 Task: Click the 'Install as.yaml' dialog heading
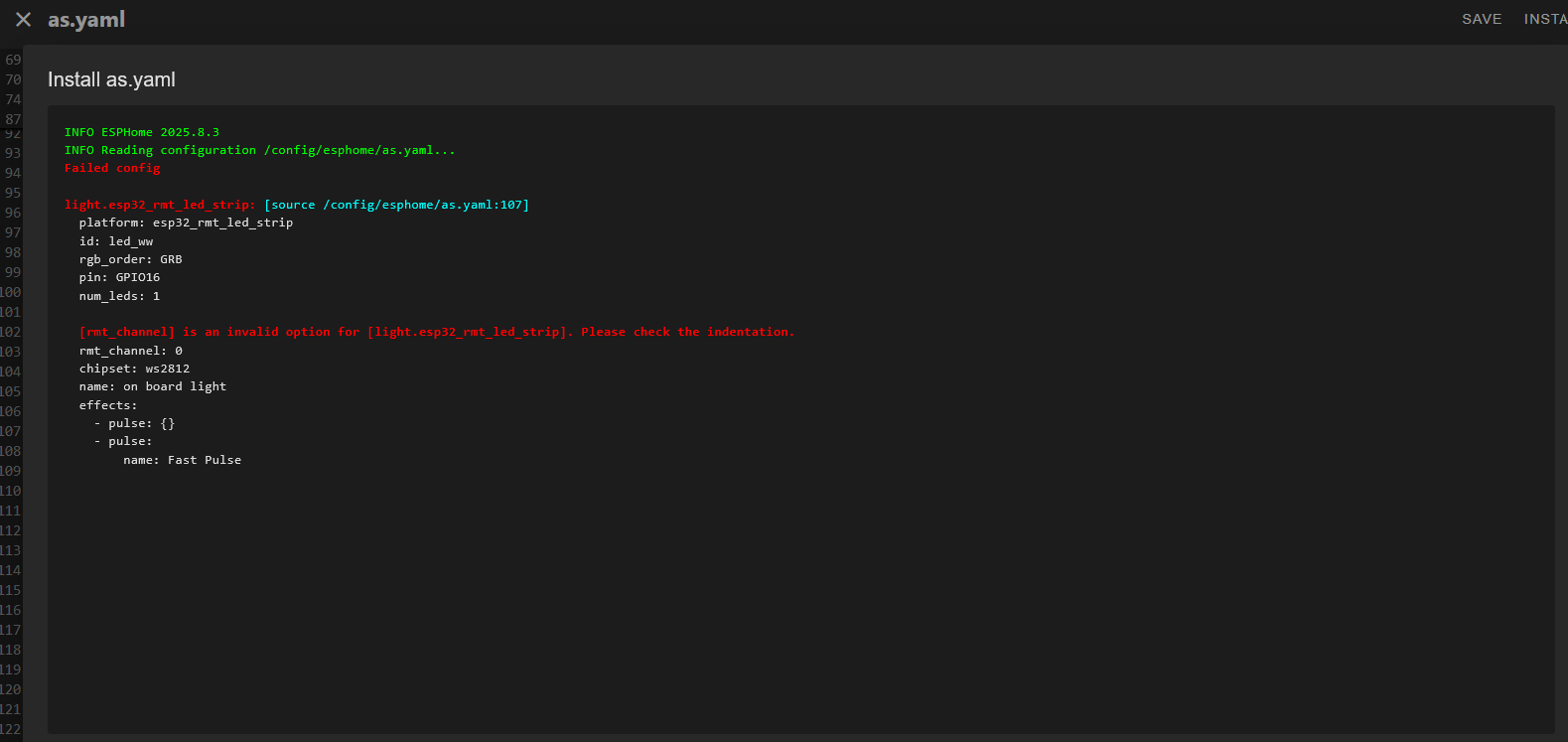click(111, 79)
